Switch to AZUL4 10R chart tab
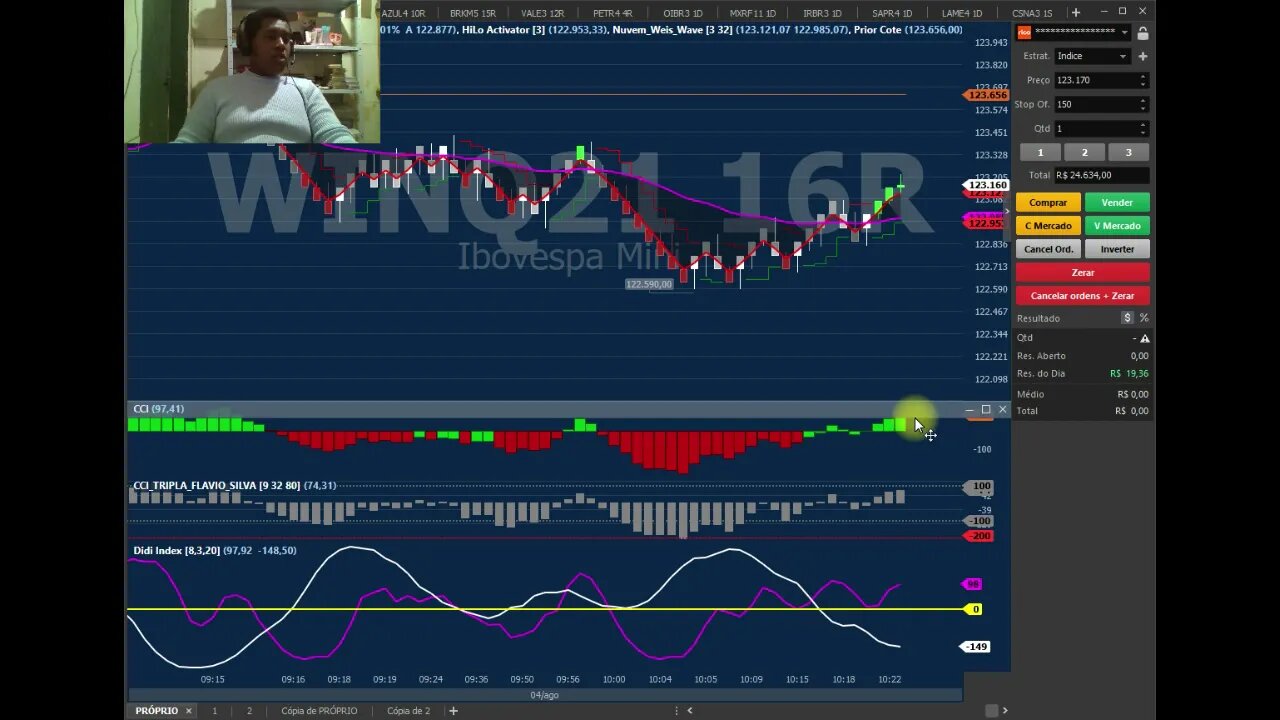The height and width of the screenshot is (720, 1280). point(403,13)
